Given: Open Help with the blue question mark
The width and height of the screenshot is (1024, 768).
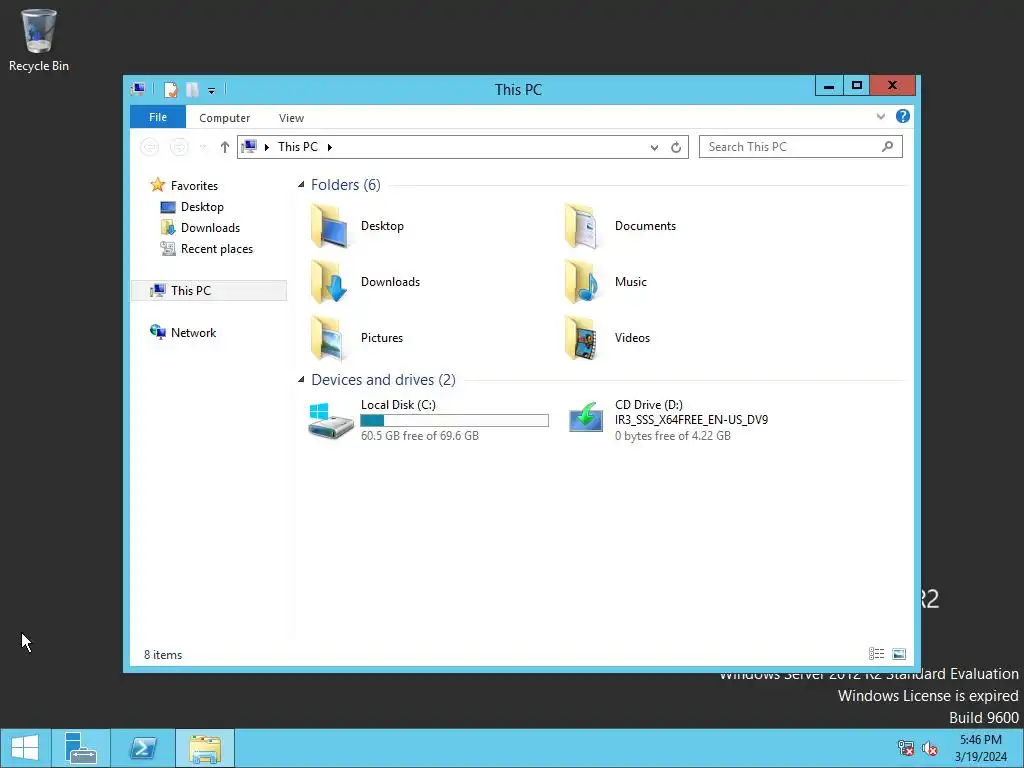Looking at the screenshot, I should [903, 116].
